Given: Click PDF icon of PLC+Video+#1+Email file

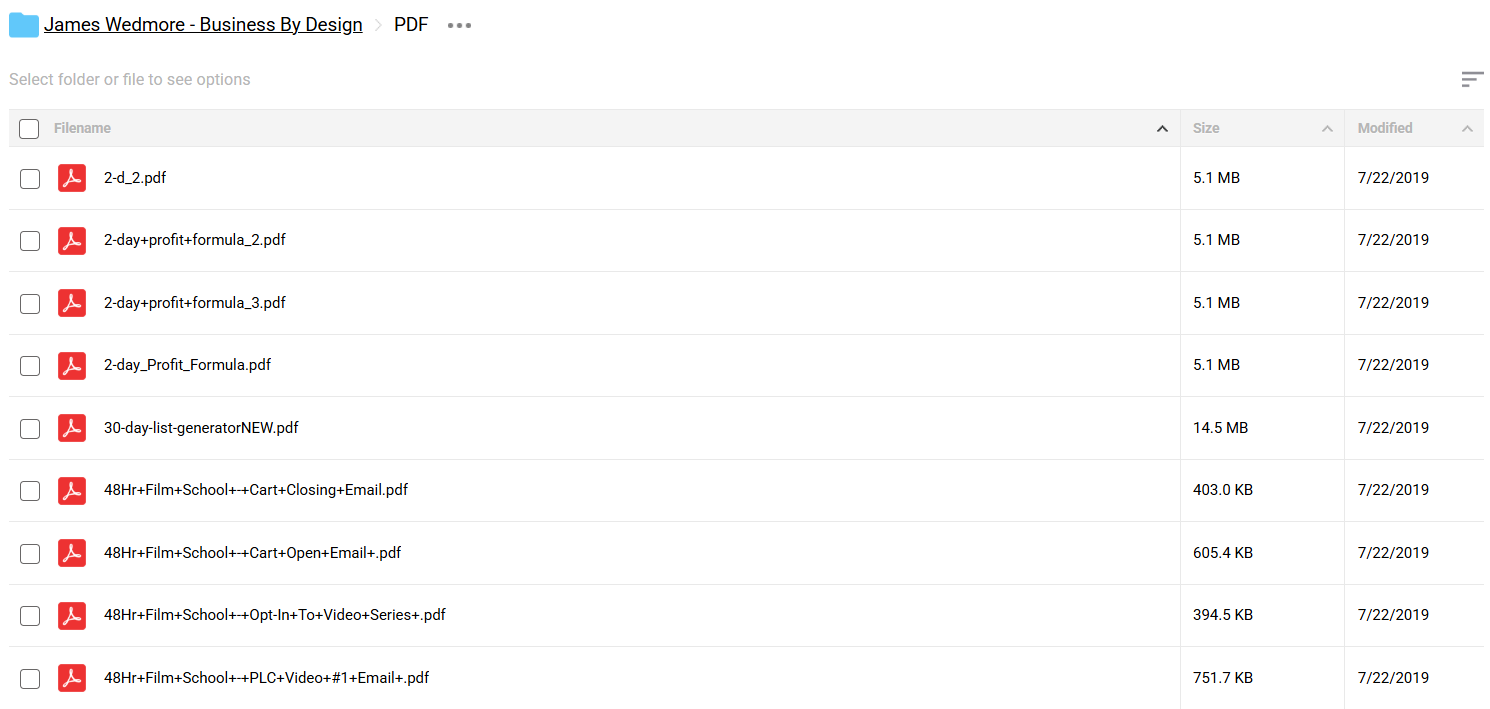Looking at the screenshot, I should coord(72,678).
